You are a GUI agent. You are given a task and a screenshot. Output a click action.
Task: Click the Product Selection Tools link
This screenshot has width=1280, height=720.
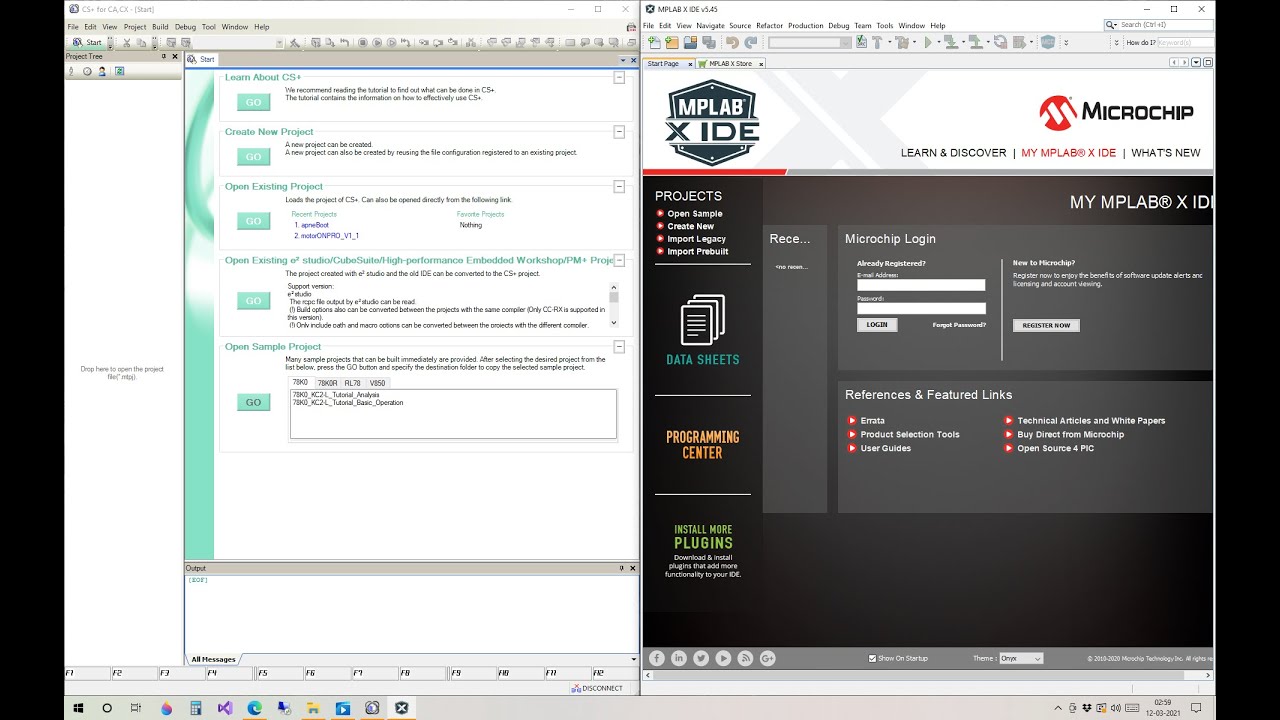coord(910,434)
